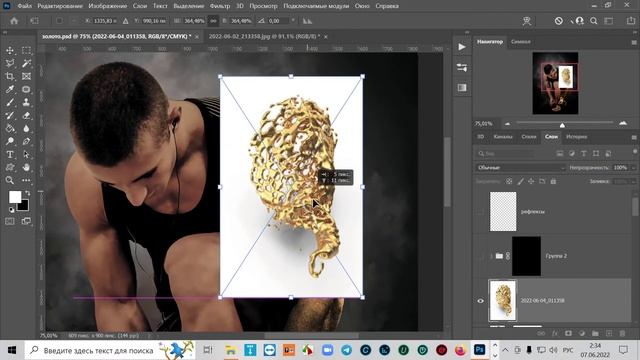Click Navigator zoom slider handle
The width and height of the screenshot is (640, 360).
pos(562,125)
